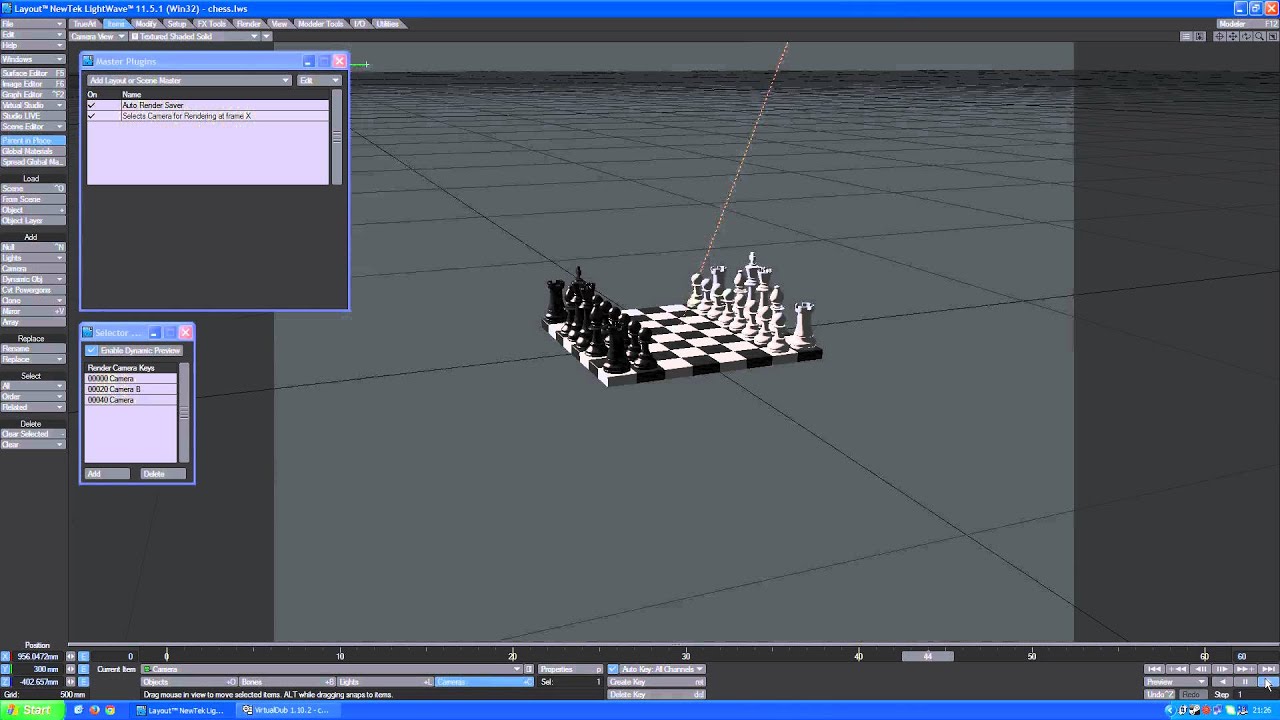Switch to VirtualDub taskbar button
The width and height of the screenshot is (1280, 720).
coord(286,710)
